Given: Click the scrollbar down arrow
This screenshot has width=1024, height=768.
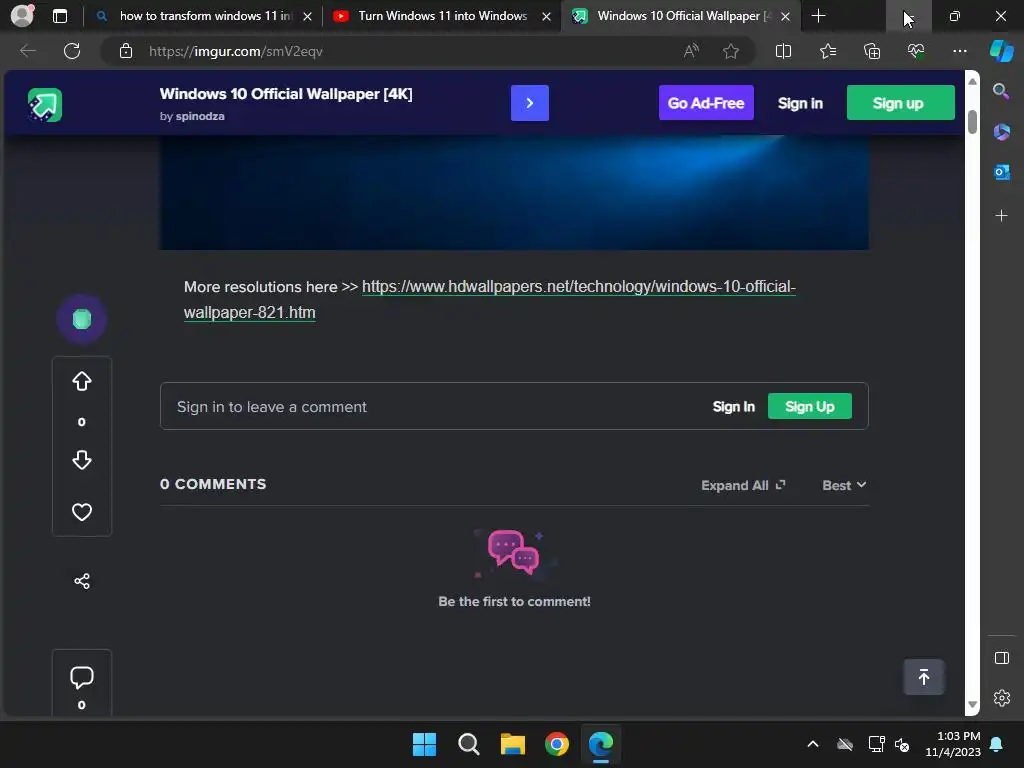Looking at the screenshot, I should (972, 705).
